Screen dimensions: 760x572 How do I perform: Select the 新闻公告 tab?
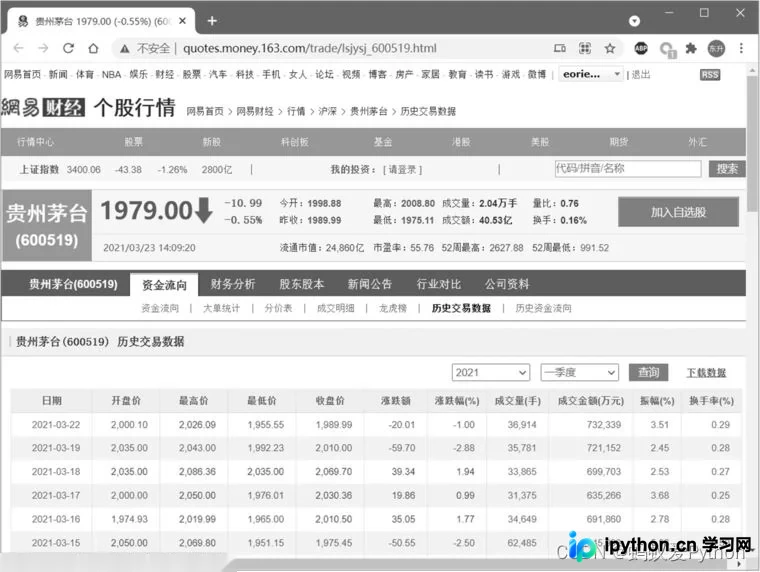tap(370, 284)
